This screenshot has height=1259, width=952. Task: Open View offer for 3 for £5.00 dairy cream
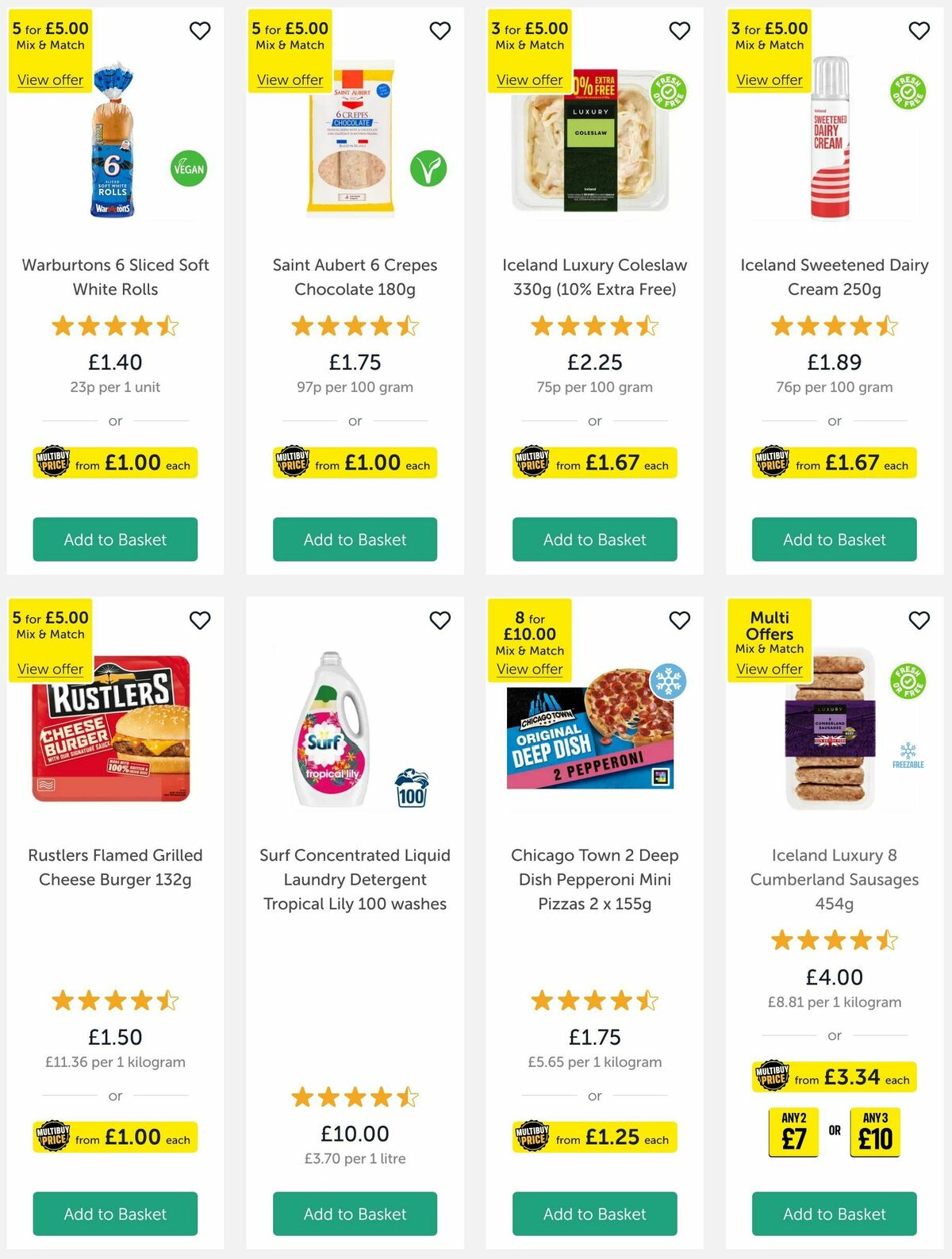pos(770,79)
